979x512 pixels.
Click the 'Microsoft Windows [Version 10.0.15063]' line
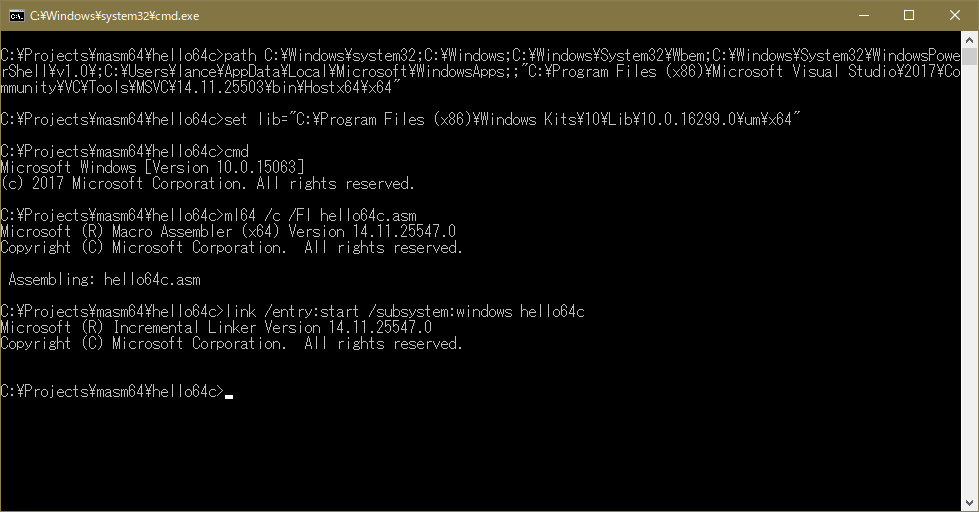click(x=152, y=167)
